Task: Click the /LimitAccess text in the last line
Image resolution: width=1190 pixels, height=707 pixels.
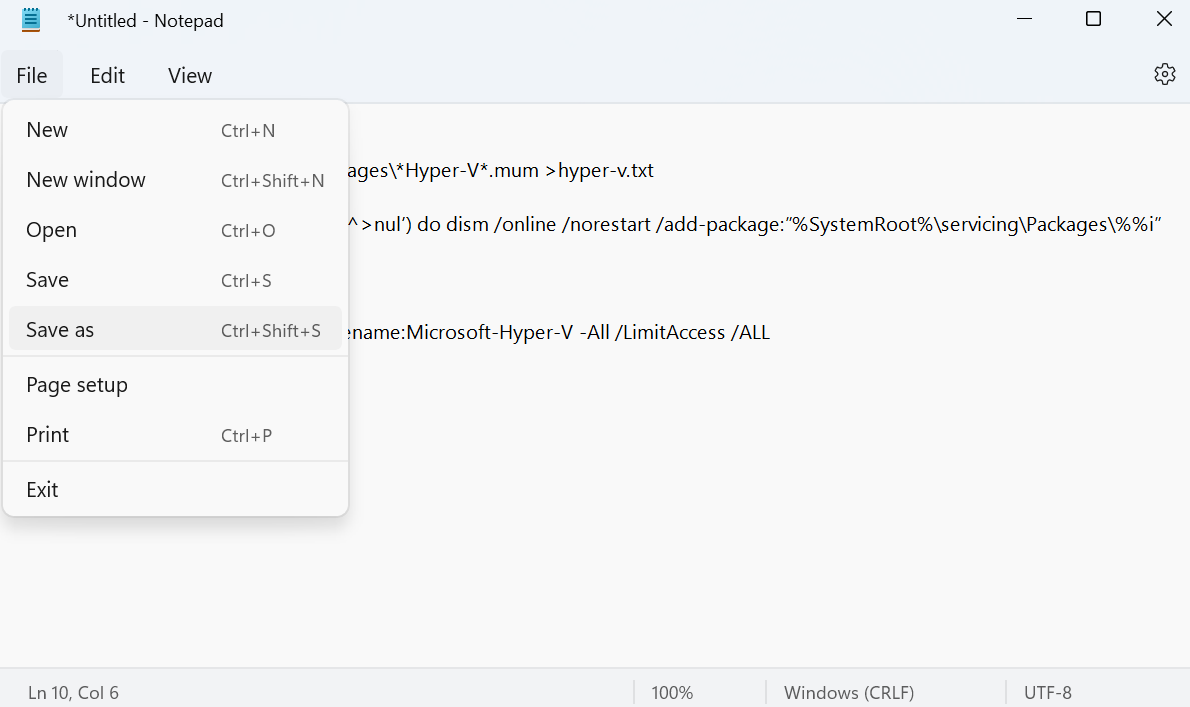Action: click(670, 332)
